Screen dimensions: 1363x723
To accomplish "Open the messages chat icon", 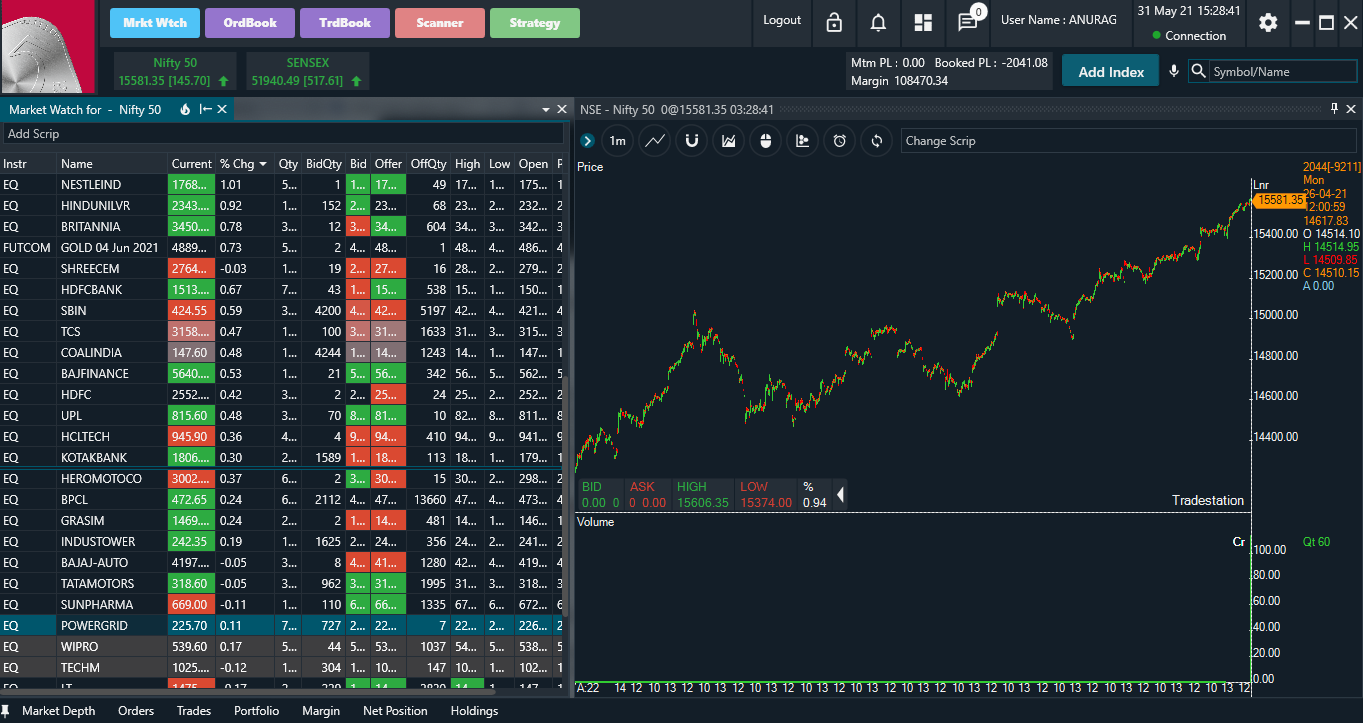I will [967, 22].
